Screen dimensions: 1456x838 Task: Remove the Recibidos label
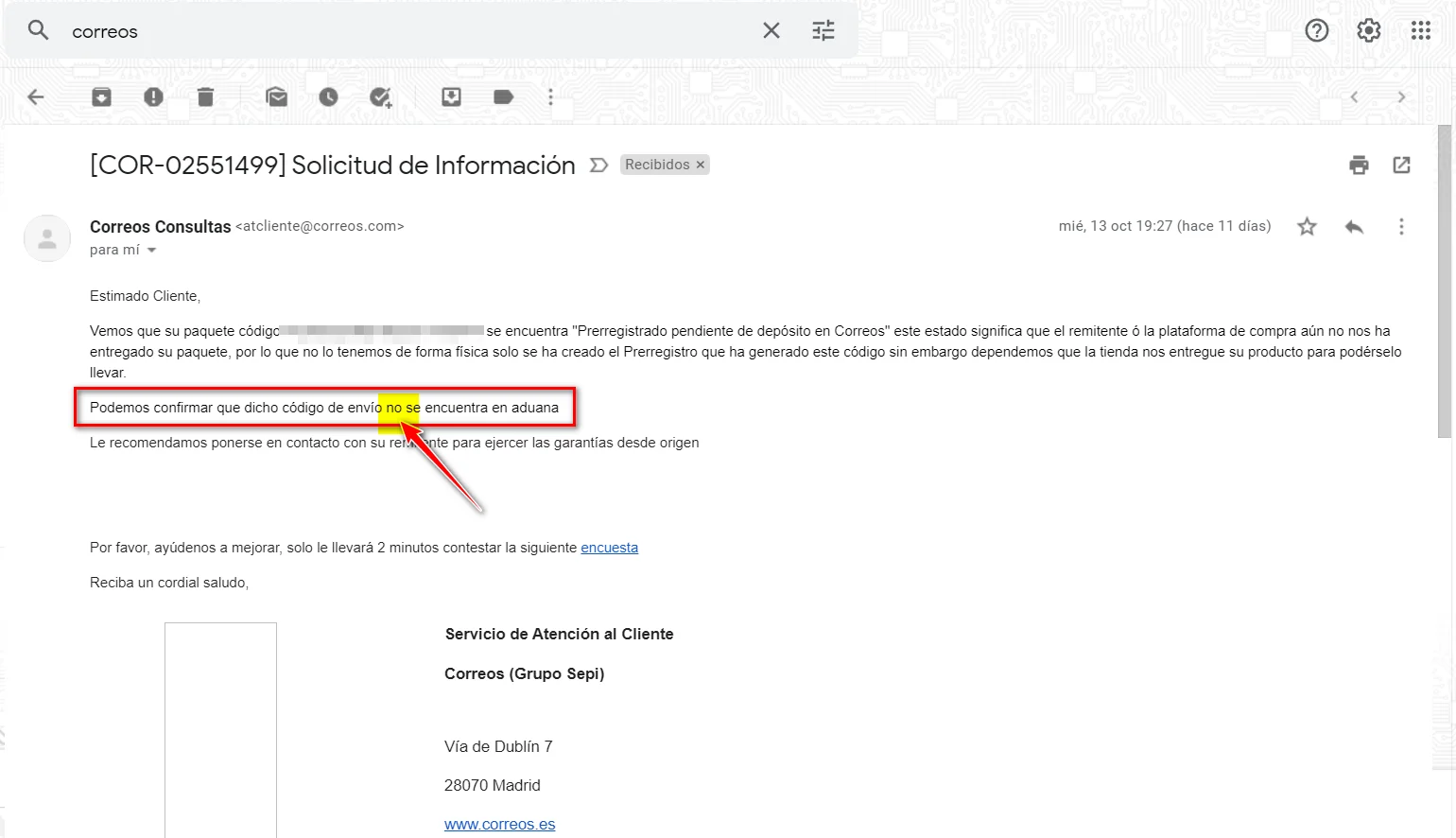coord(701,165)
